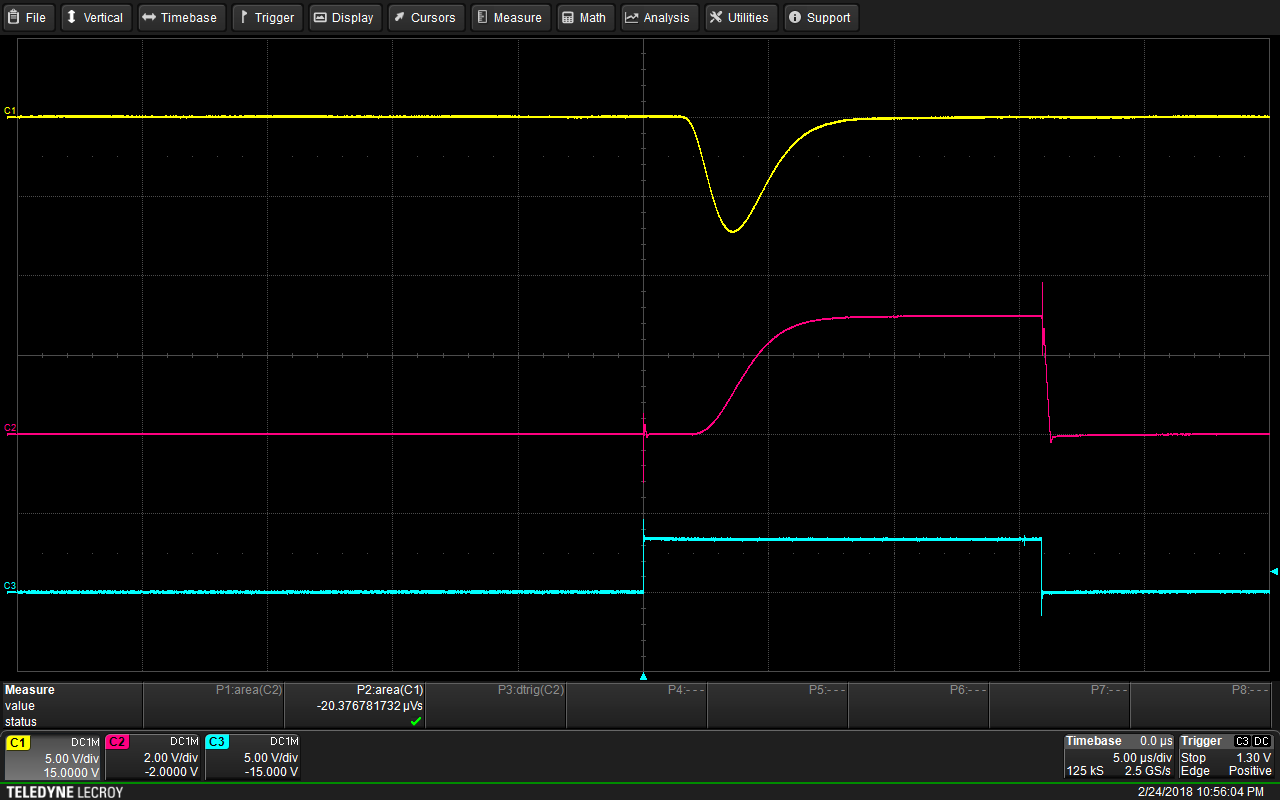Click the C1 channel descriptor box
This screenshot has width=1280, height=800.
point(54,757)
